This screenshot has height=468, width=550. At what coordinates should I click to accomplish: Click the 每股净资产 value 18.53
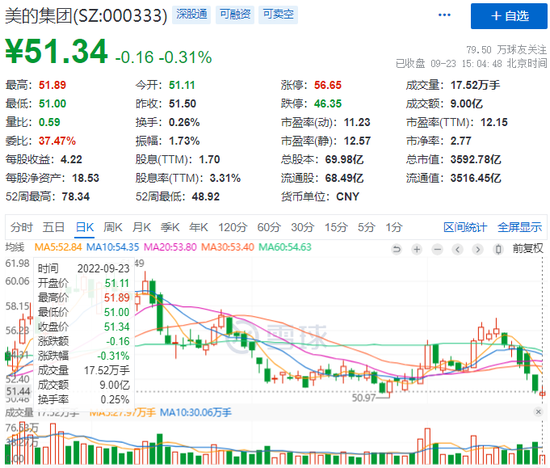click(x=86, y=178)
